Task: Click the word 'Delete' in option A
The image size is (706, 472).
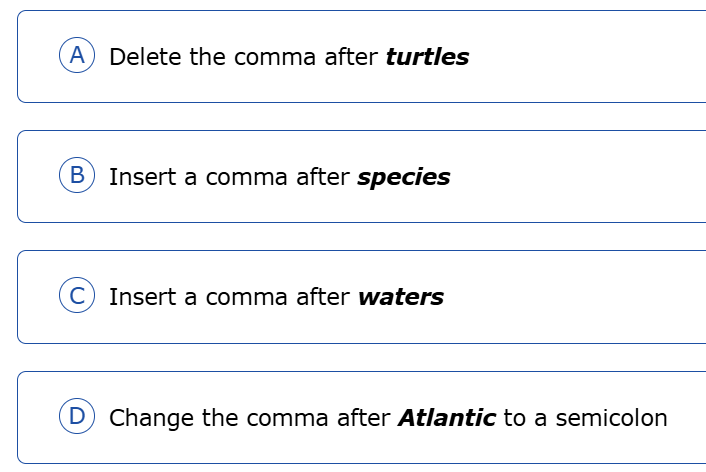Action: (146, 57)
